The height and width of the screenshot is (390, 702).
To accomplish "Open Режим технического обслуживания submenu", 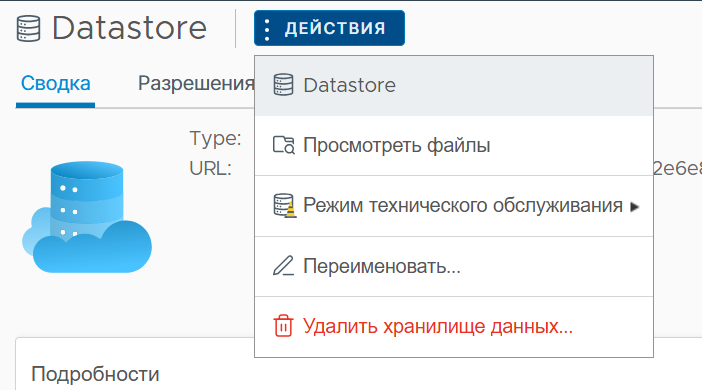I will (x=454, y=206).
